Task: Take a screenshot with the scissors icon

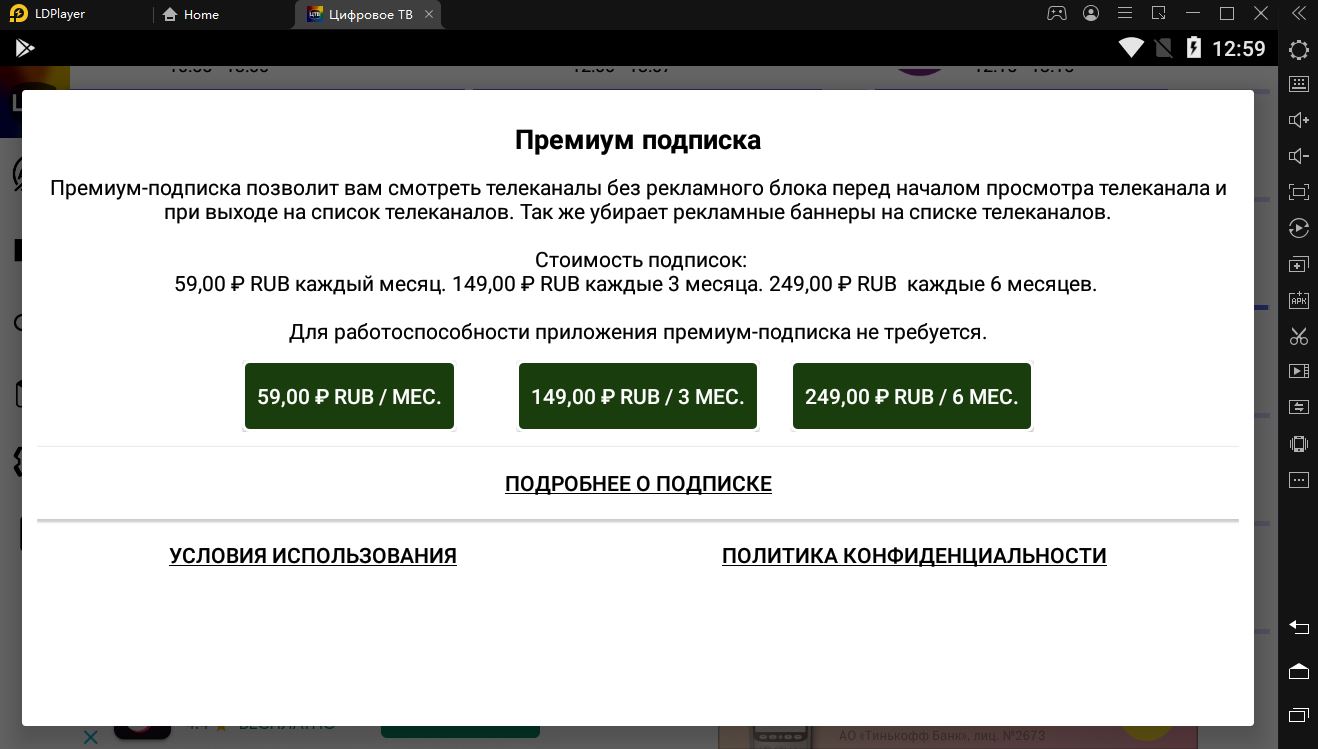Action: tap(1298, 336)
